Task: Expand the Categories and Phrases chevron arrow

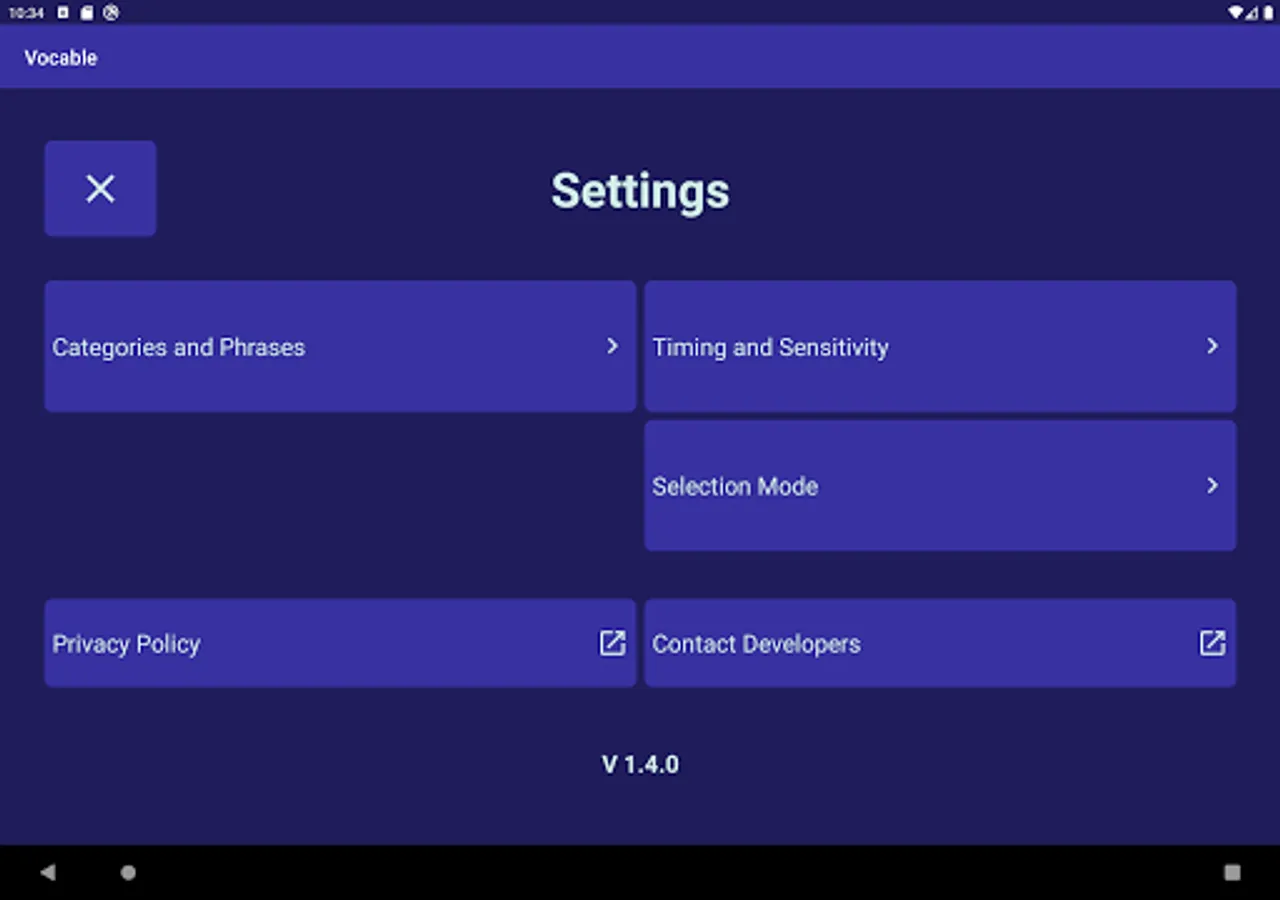Action: [x=612, y=346]
